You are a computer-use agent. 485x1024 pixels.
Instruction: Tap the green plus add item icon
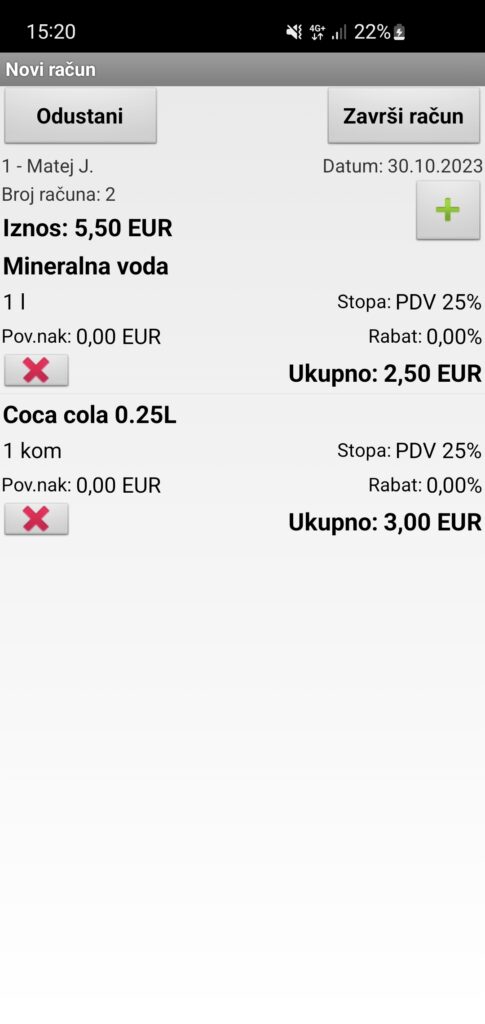tap(448, 210)
